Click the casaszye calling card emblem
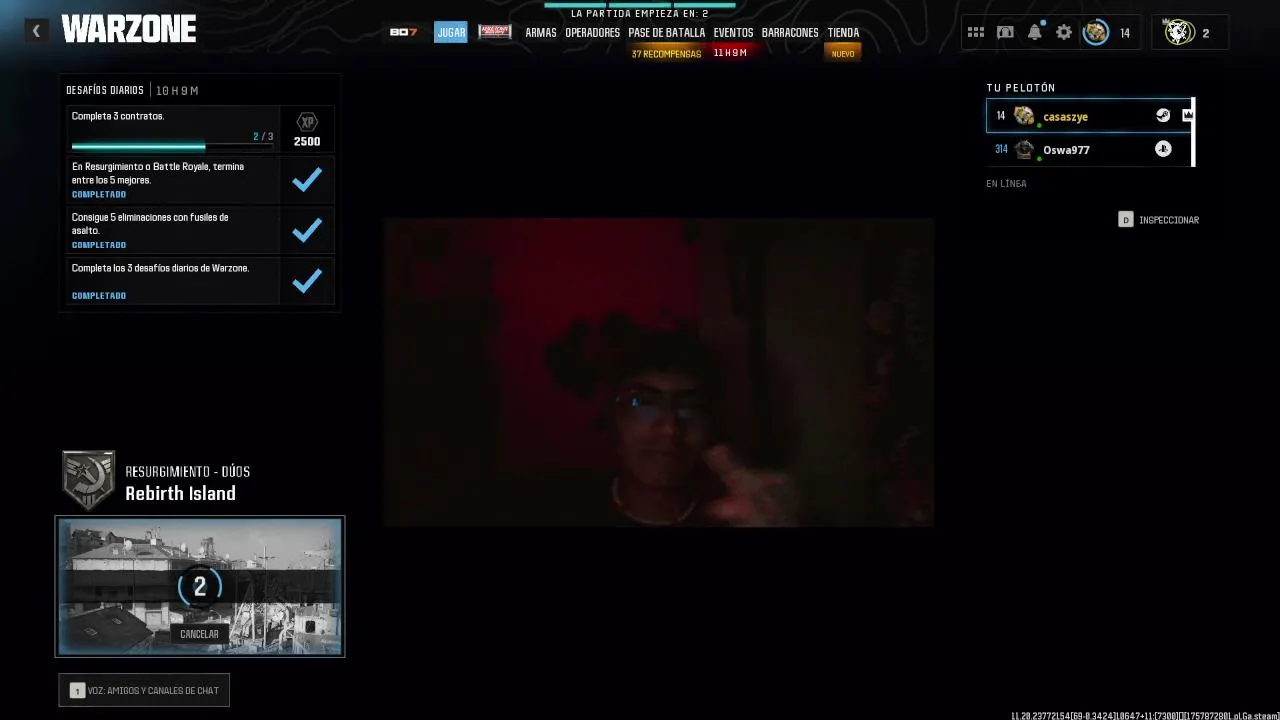Image resolution: width=1280 pixels, height=720 pixels. pyautogui.click(x=1024, y=116)
